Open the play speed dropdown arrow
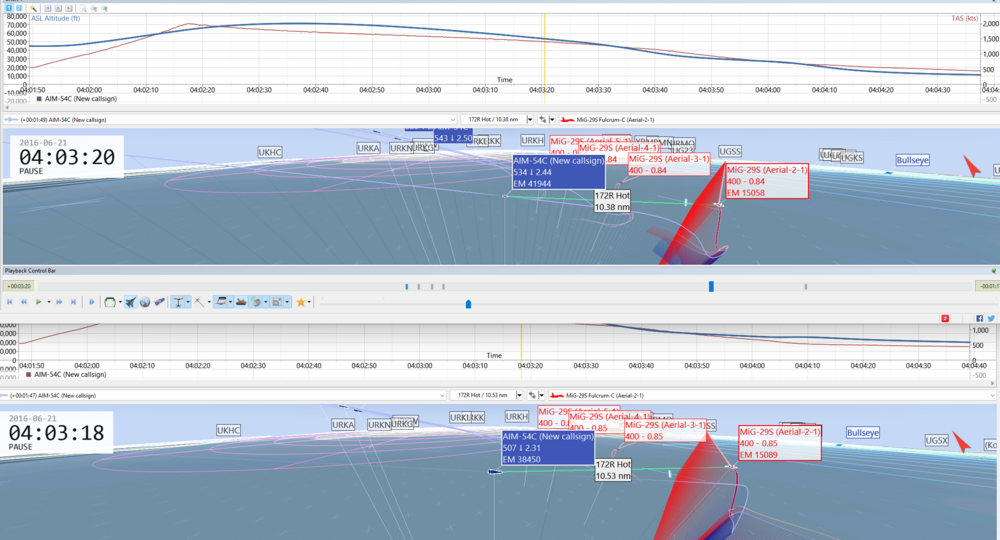Screen dimensions: 1000x540 tap(49, 302)
